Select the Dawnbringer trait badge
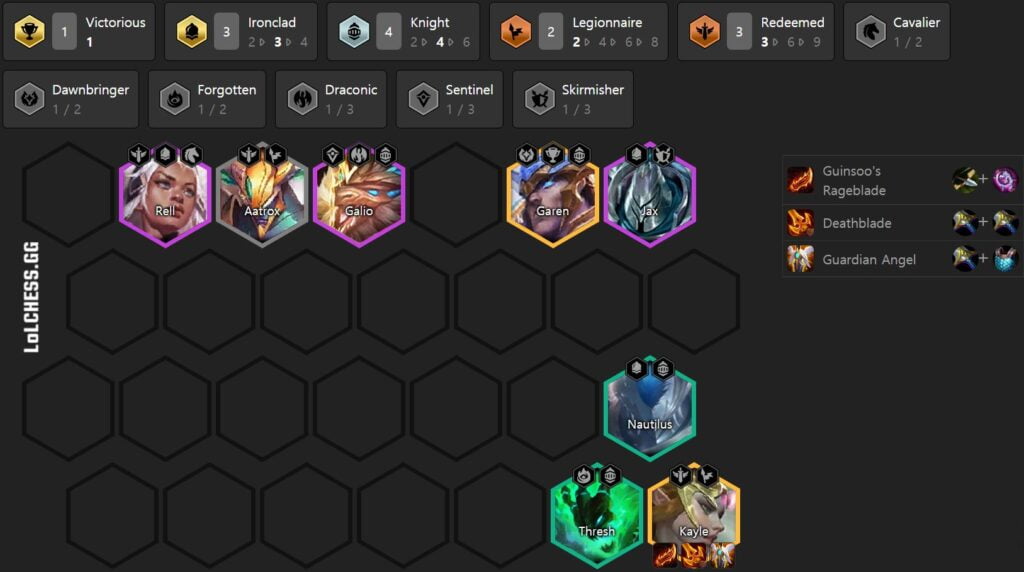This screenshot has width=1024, height=572. pyautogui.click(x=71, y=99)
